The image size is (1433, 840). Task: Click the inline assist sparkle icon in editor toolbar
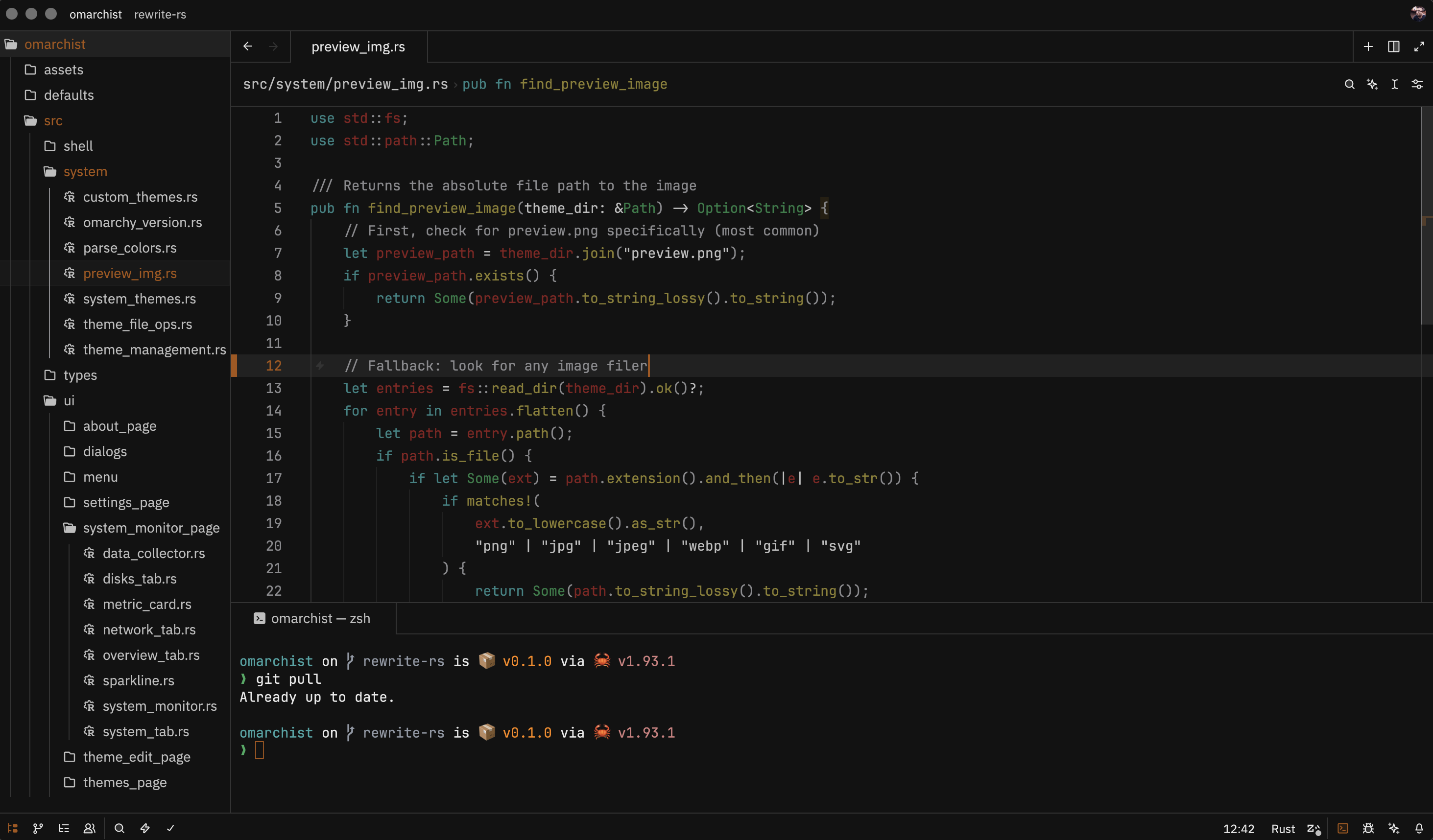coord(1372,84)
